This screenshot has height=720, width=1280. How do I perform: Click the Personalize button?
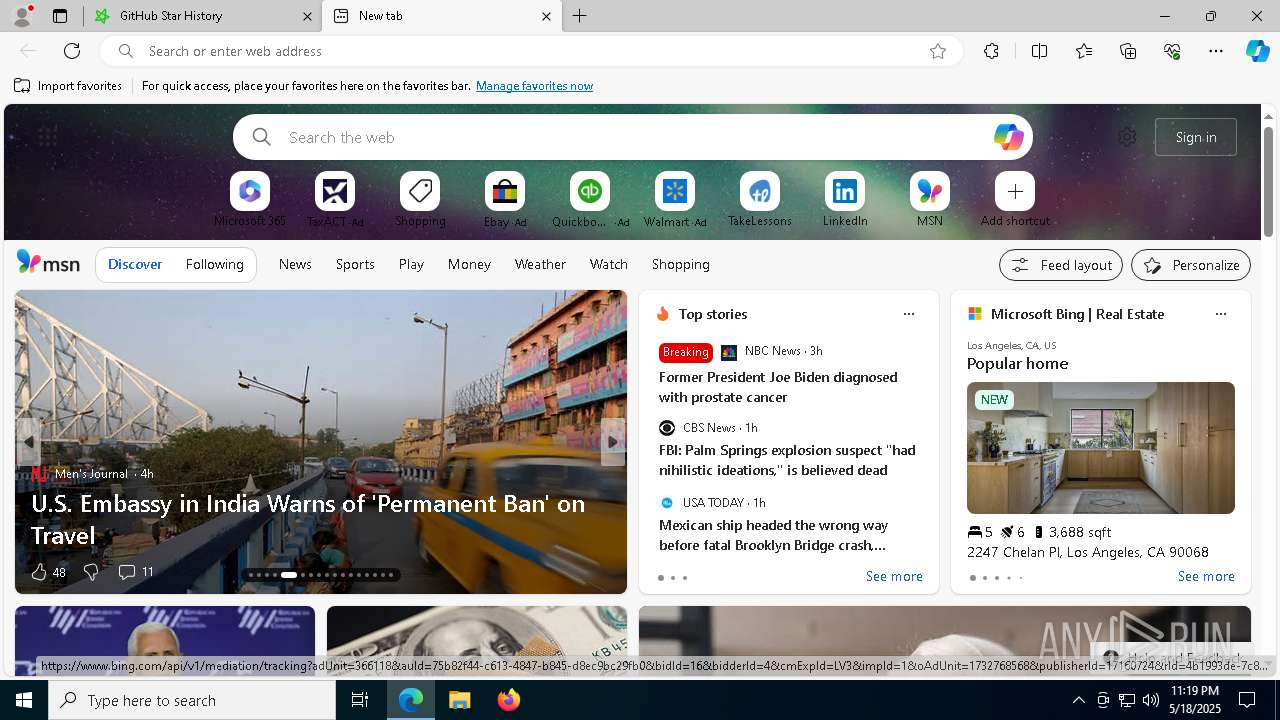pos(1191,265)
